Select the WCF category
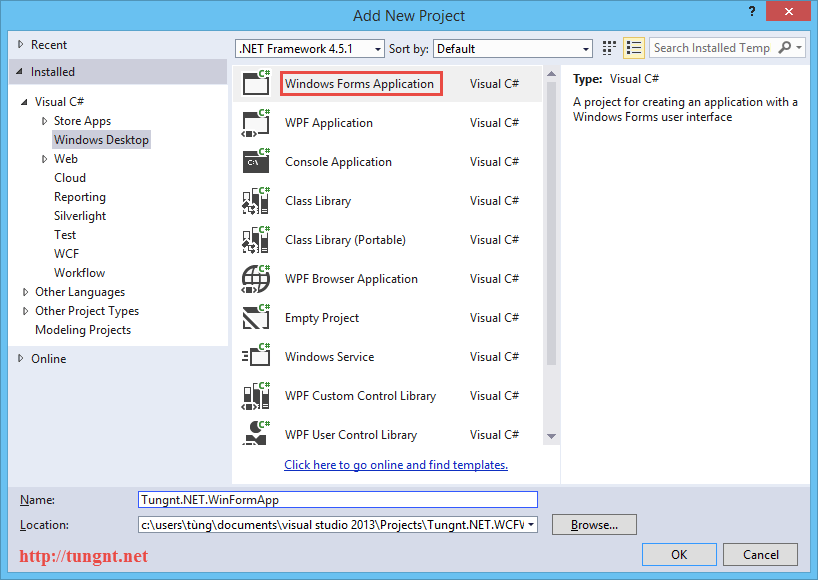Image resolution: width=818 pixels, height=580 pixels. 66,254
